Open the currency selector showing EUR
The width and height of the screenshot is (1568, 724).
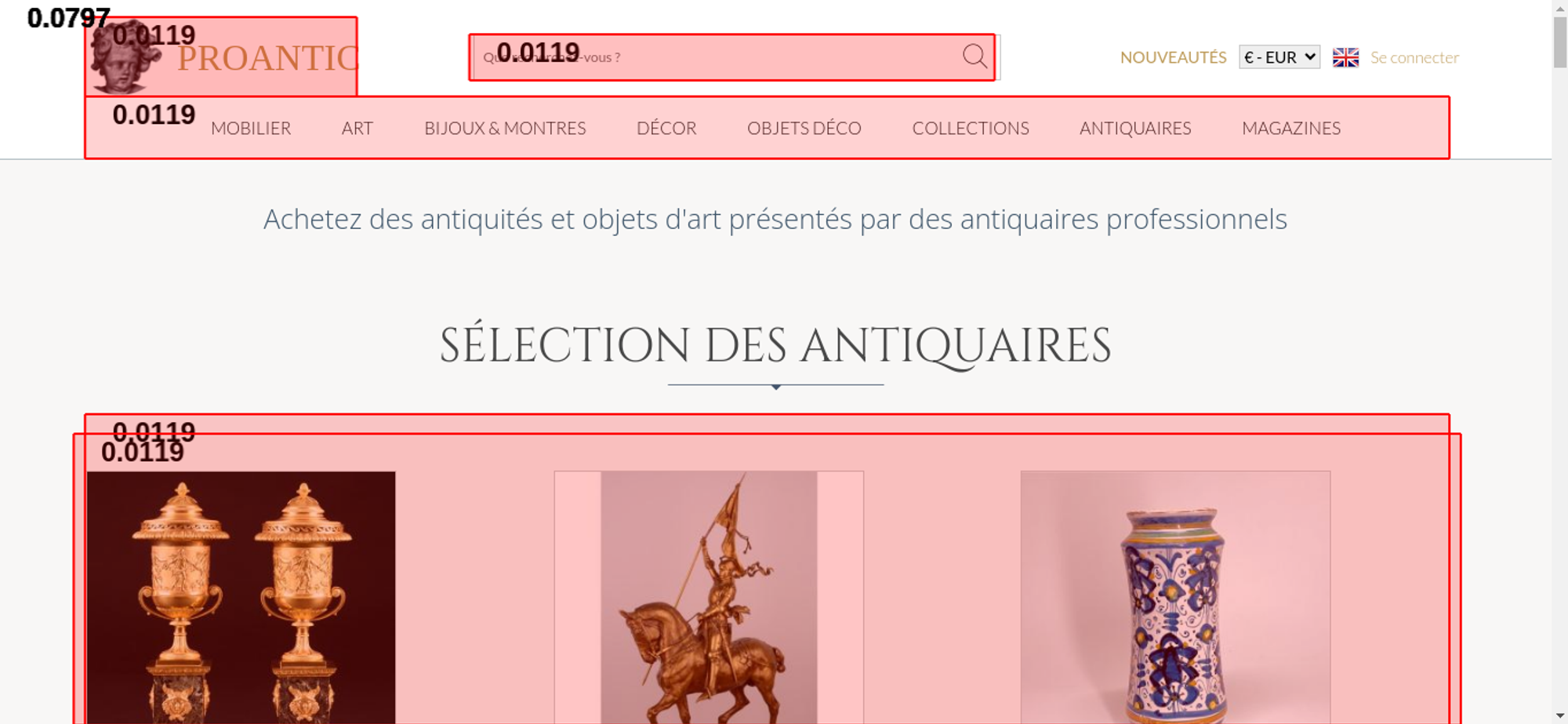pyautogui.click(x=1279, y=57)
